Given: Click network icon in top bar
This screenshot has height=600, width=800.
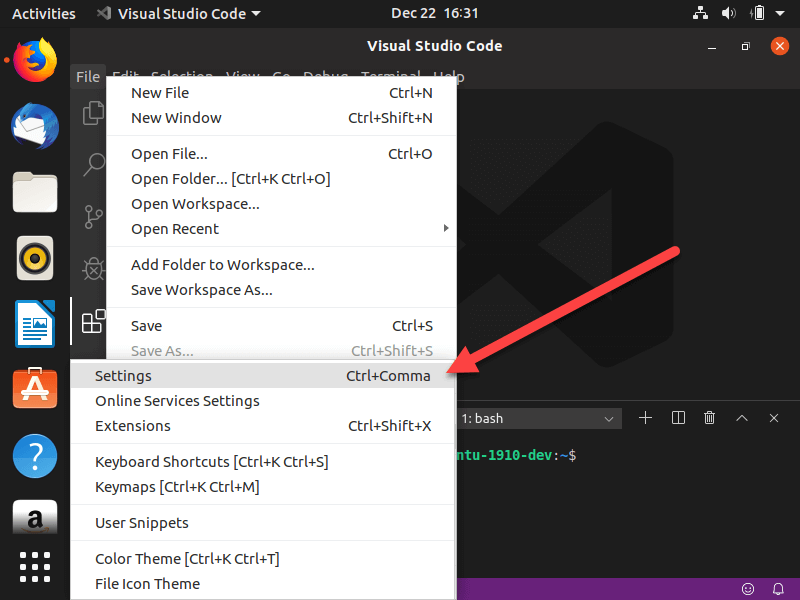Looking at the screenshot, I should pos(700,13).
